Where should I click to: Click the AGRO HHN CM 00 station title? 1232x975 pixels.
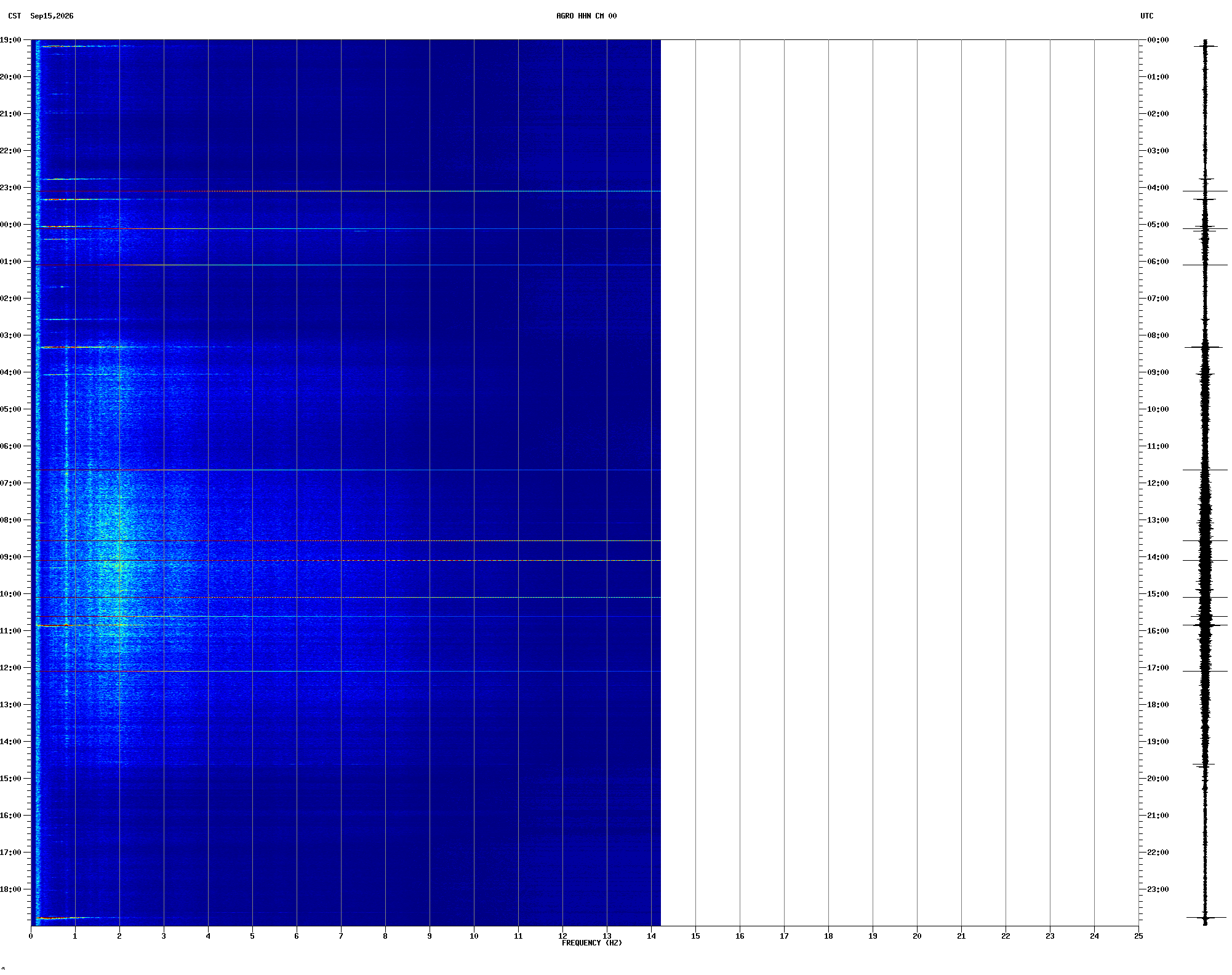coord(586,16)
